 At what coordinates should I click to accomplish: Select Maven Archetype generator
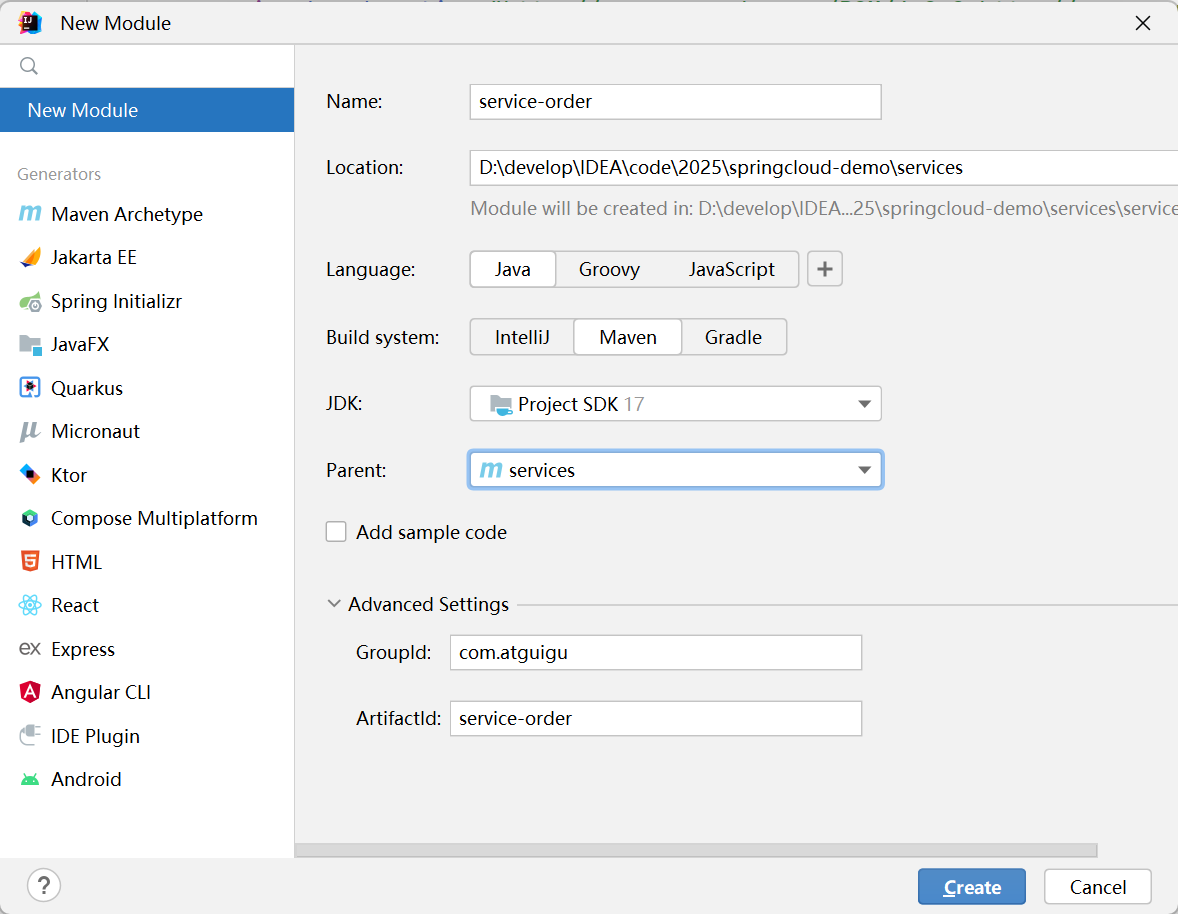pyautogui.click(x=147, y=214)
